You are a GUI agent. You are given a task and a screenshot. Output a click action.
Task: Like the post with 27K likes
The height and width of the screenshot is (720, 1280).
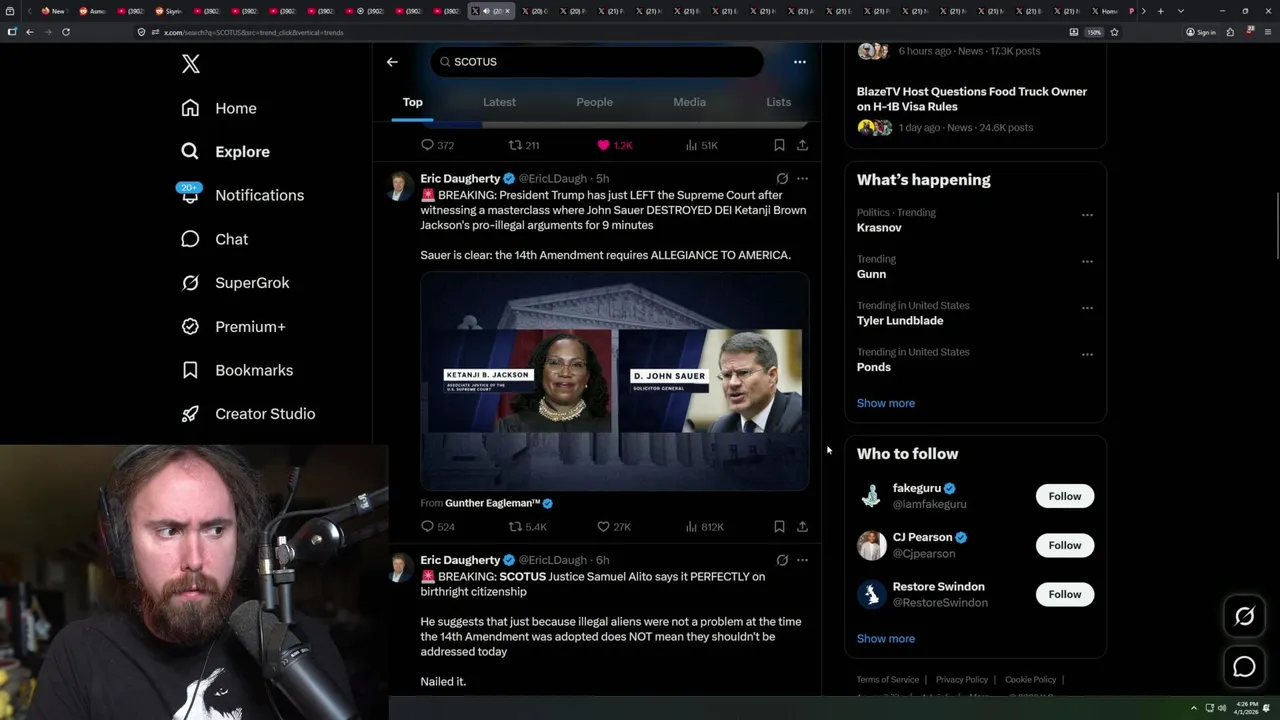coord(613,527)
